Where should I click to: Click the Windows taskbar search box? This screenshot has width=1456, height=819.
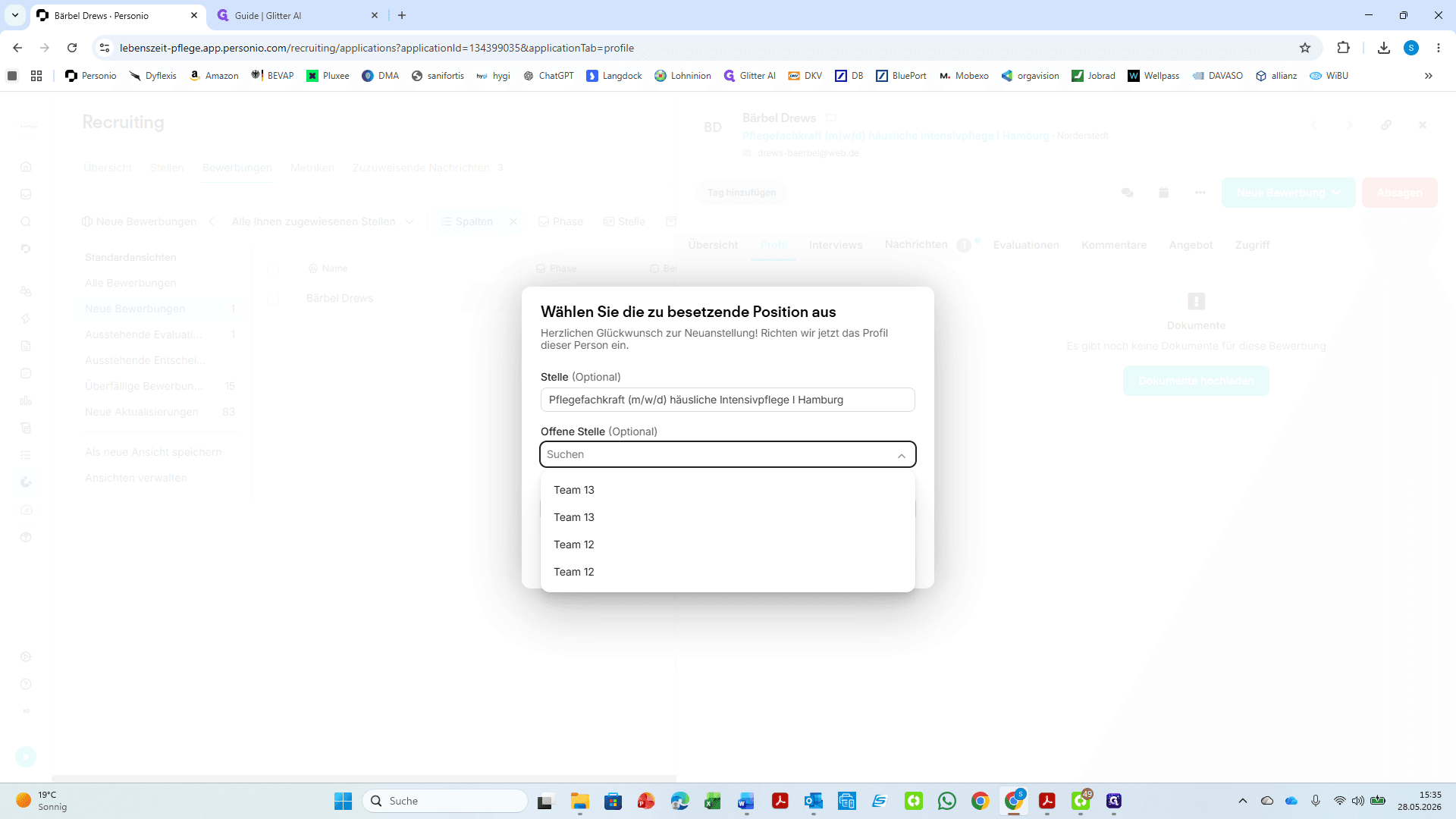[x=445, y=801]
